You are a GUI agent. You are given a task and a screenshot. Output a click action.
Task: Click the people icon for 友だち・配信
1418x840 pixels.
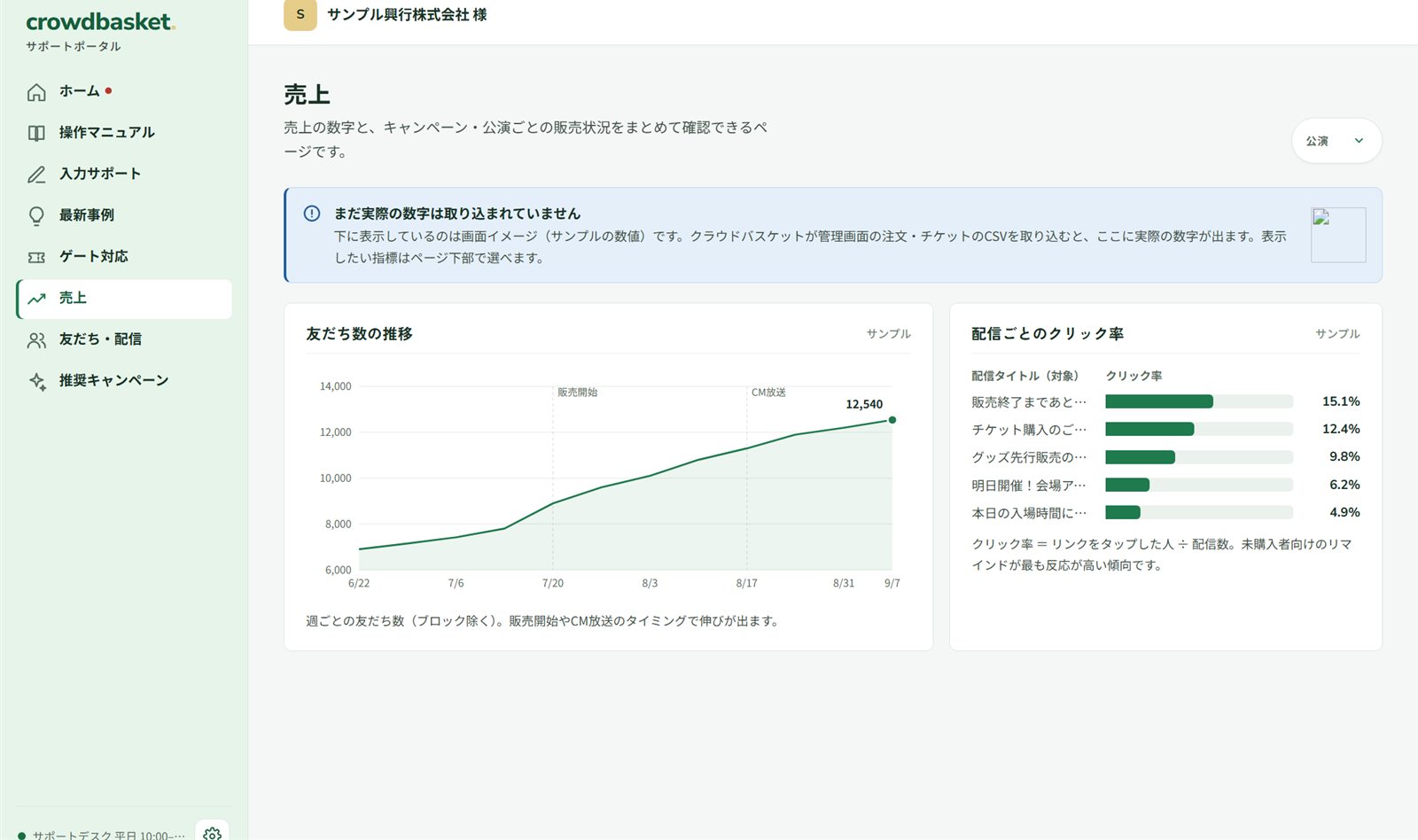(x=36, y=339)
